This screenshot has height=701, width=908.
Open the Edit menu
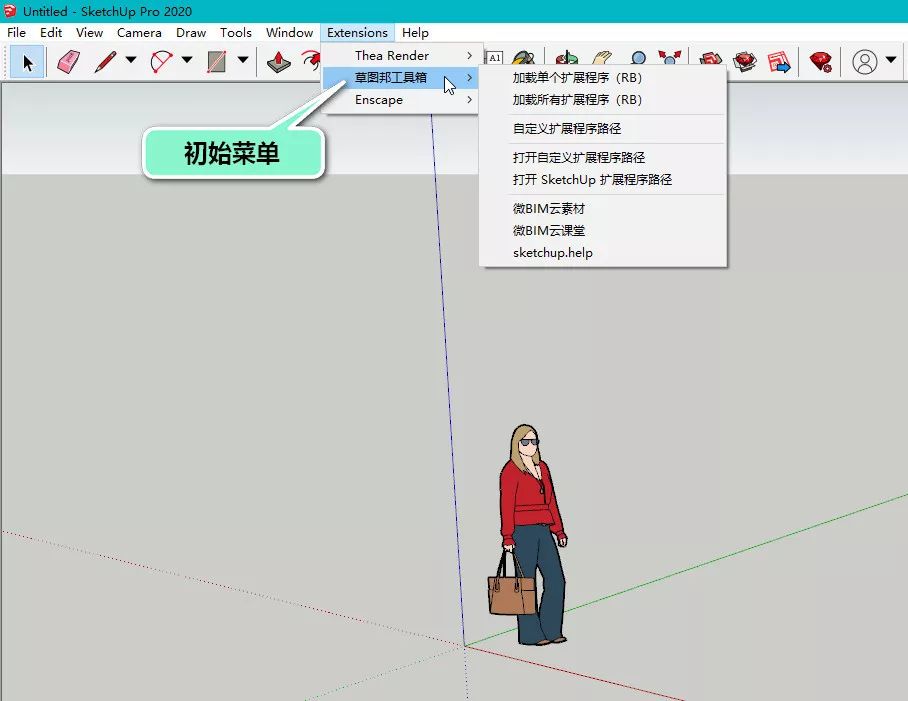coord(51,33)
